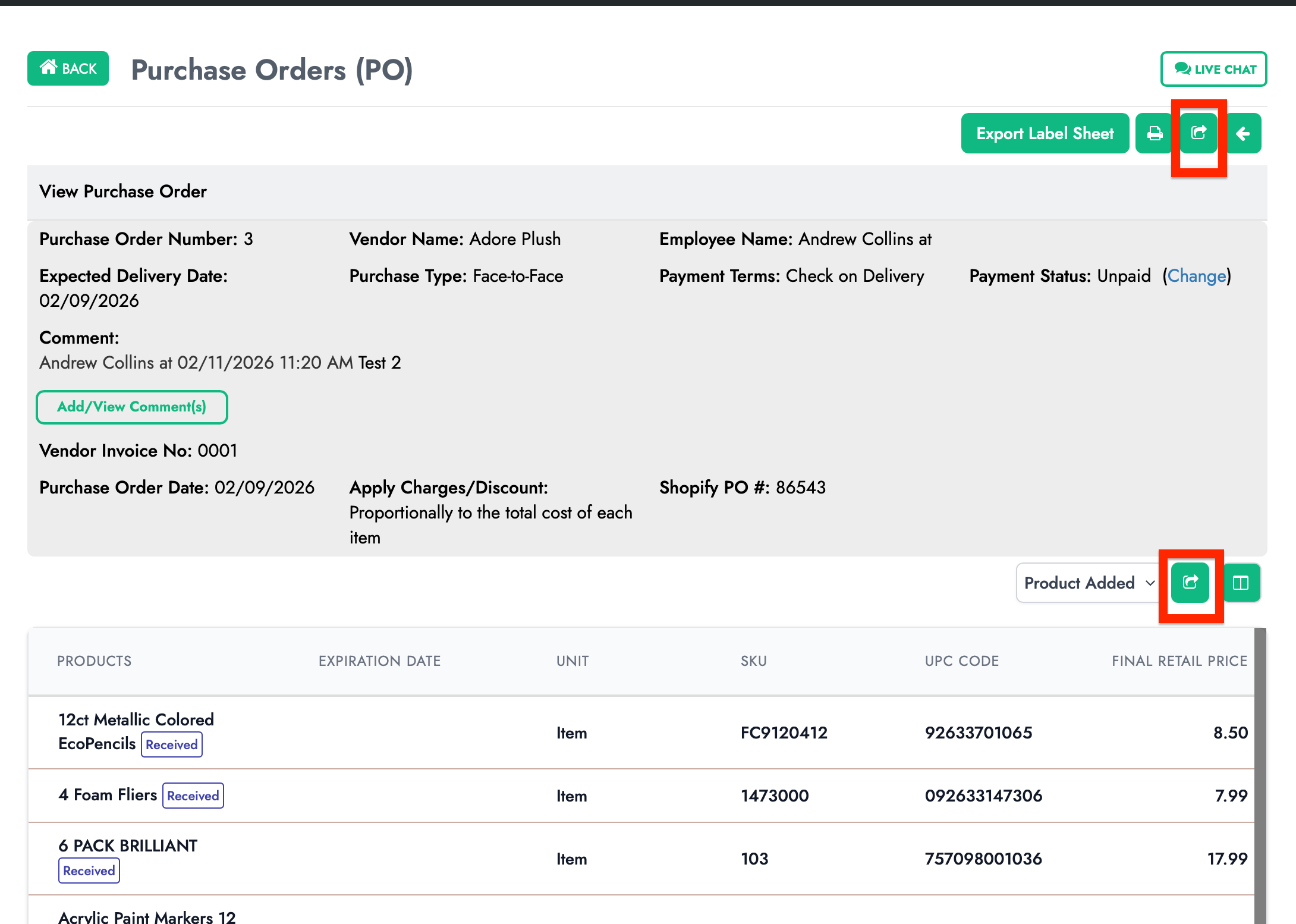Image resolution: width=1296 pixels, height=924 pixels.
Task: Click the products table export icon
Action: pos(1190,583)
